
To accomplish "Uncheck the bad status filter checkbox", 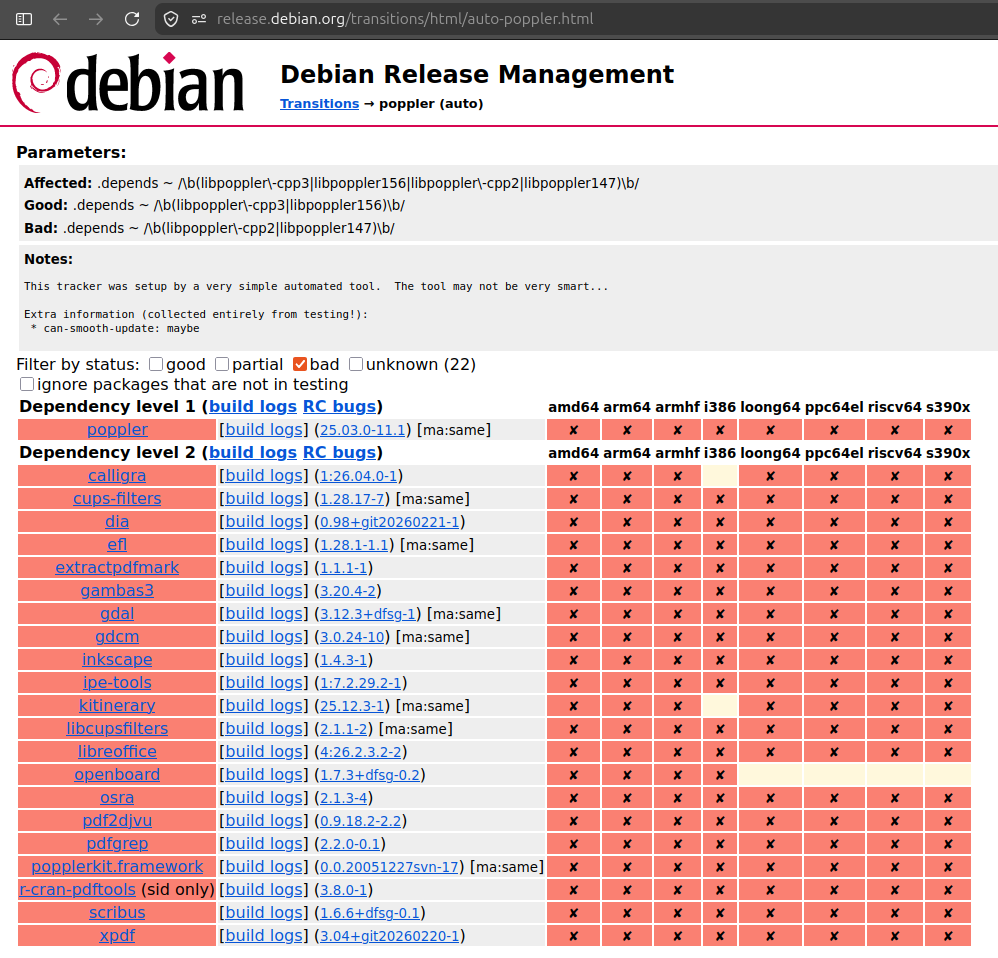I will (300, 364).
